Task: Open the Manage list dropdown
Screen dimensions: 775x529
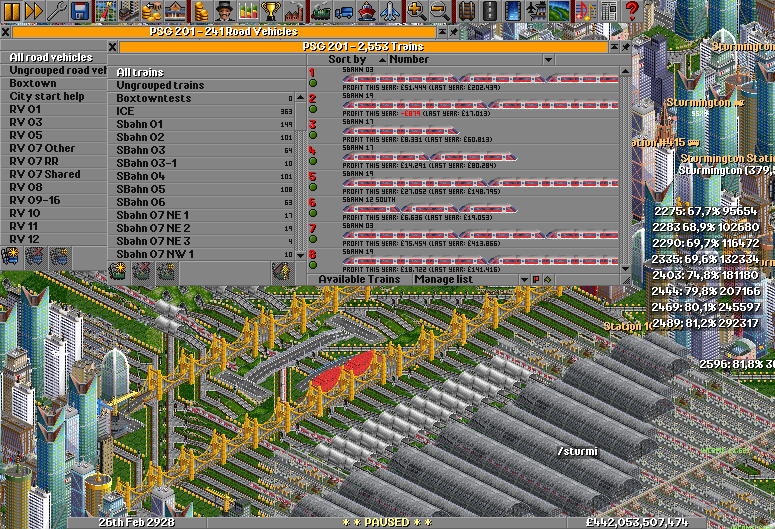Action: pyautogui.click(x=472, y=279)
